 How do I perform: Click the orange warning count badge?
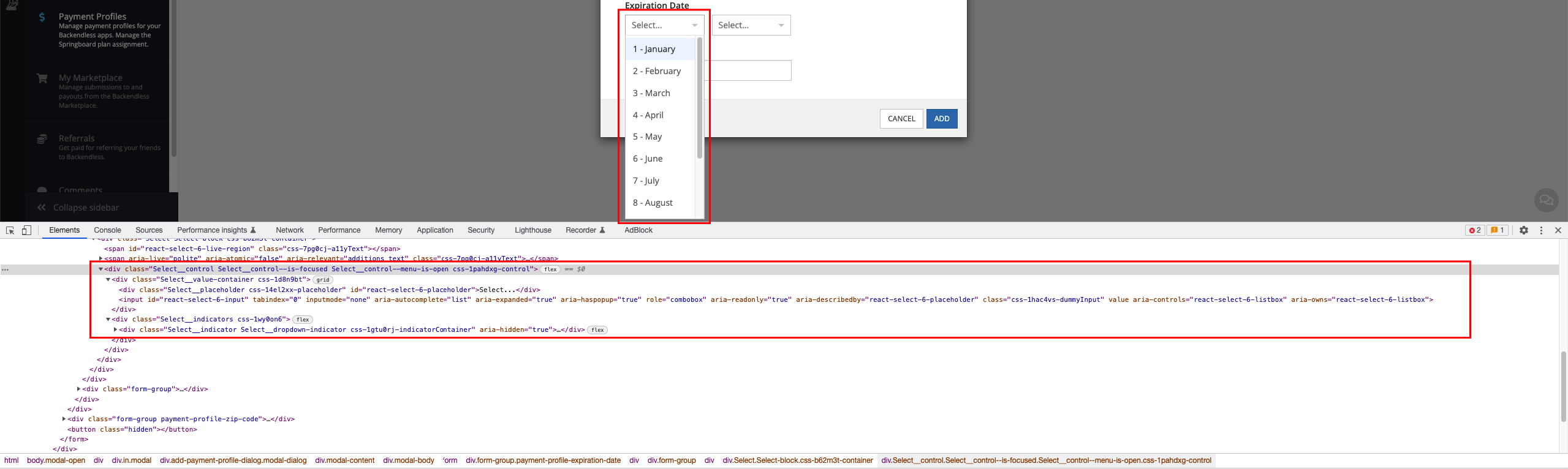[1498, 230]
